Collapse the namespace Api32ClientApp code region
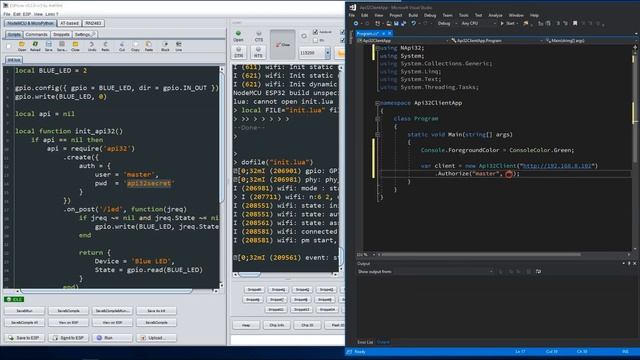The width and height of the screenshot is (640, 360). coord(378,103)
